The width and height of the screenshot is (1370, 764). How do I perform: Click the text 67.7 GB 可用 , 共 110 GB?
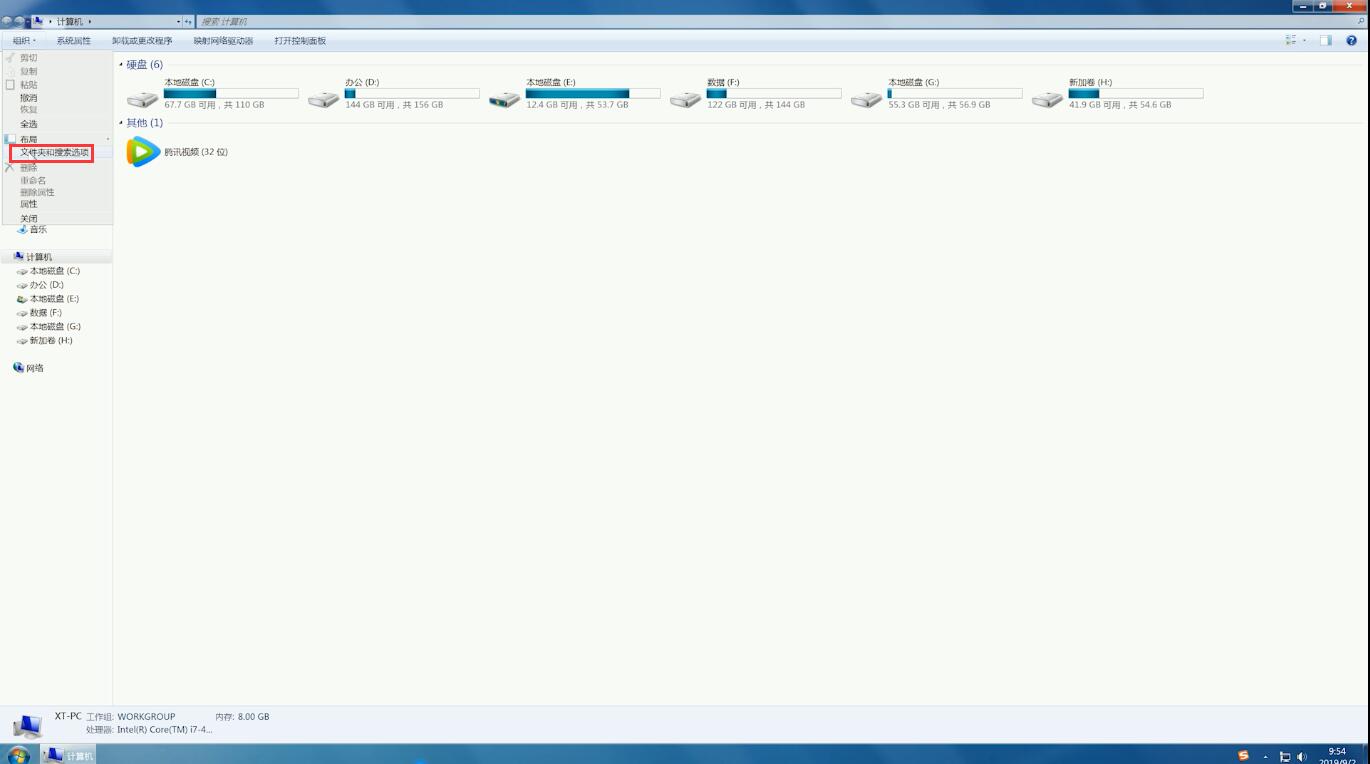tap(214, 105)
